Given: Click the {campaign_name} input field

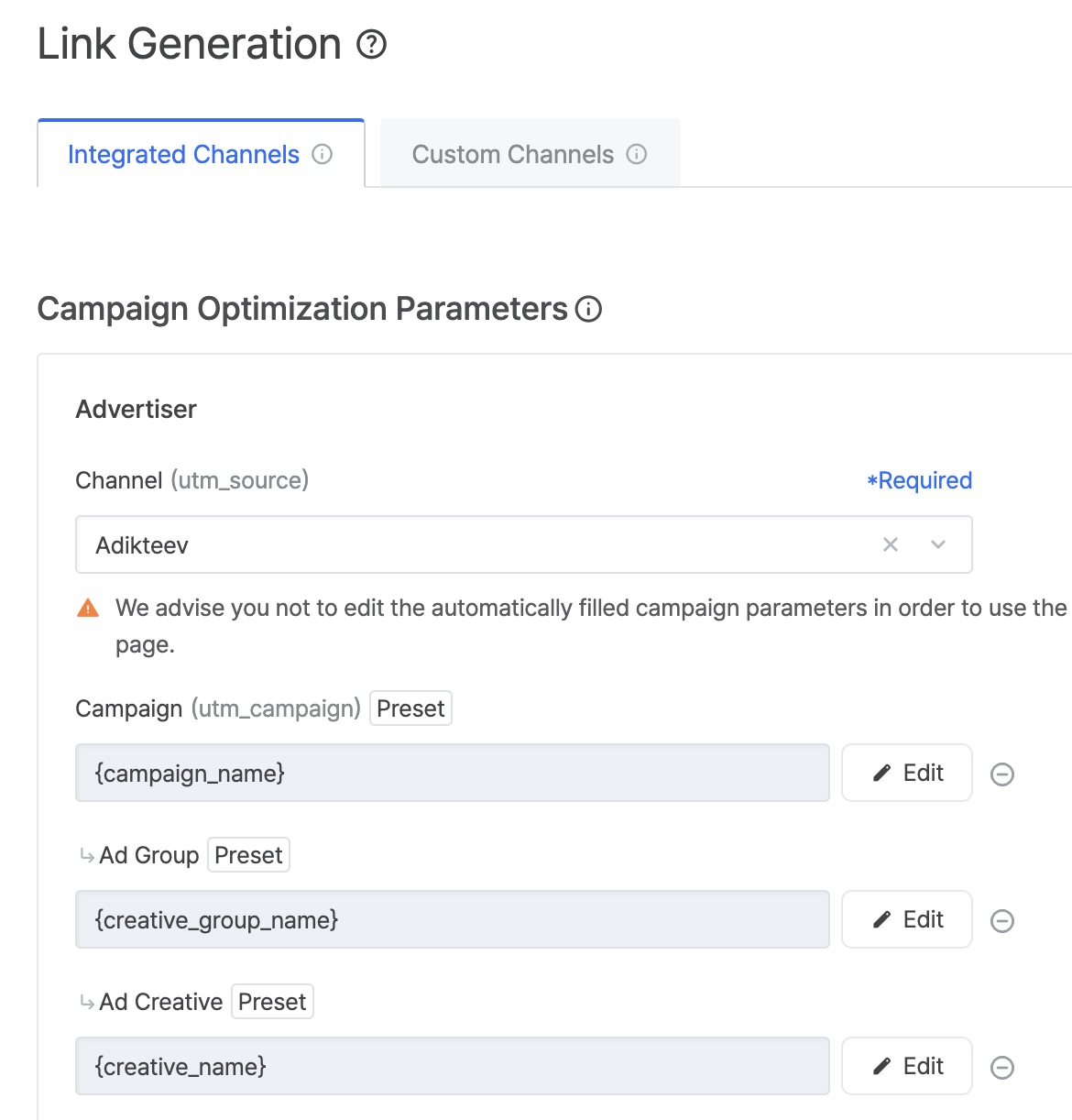Looking at the screenshot, I should [452, 774].
